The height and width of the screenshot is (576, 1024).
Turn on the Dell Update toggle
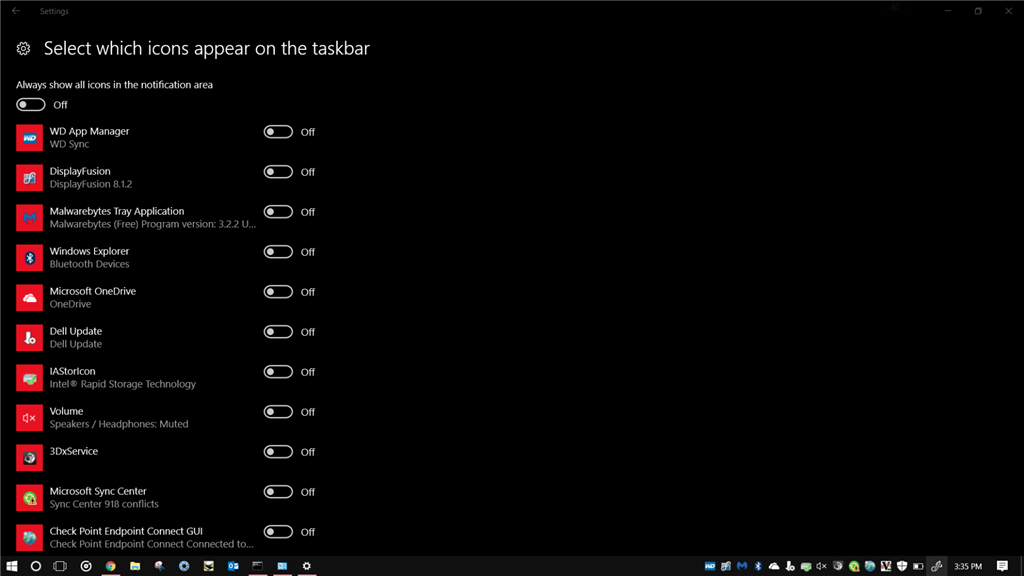[x=278, y=332]
